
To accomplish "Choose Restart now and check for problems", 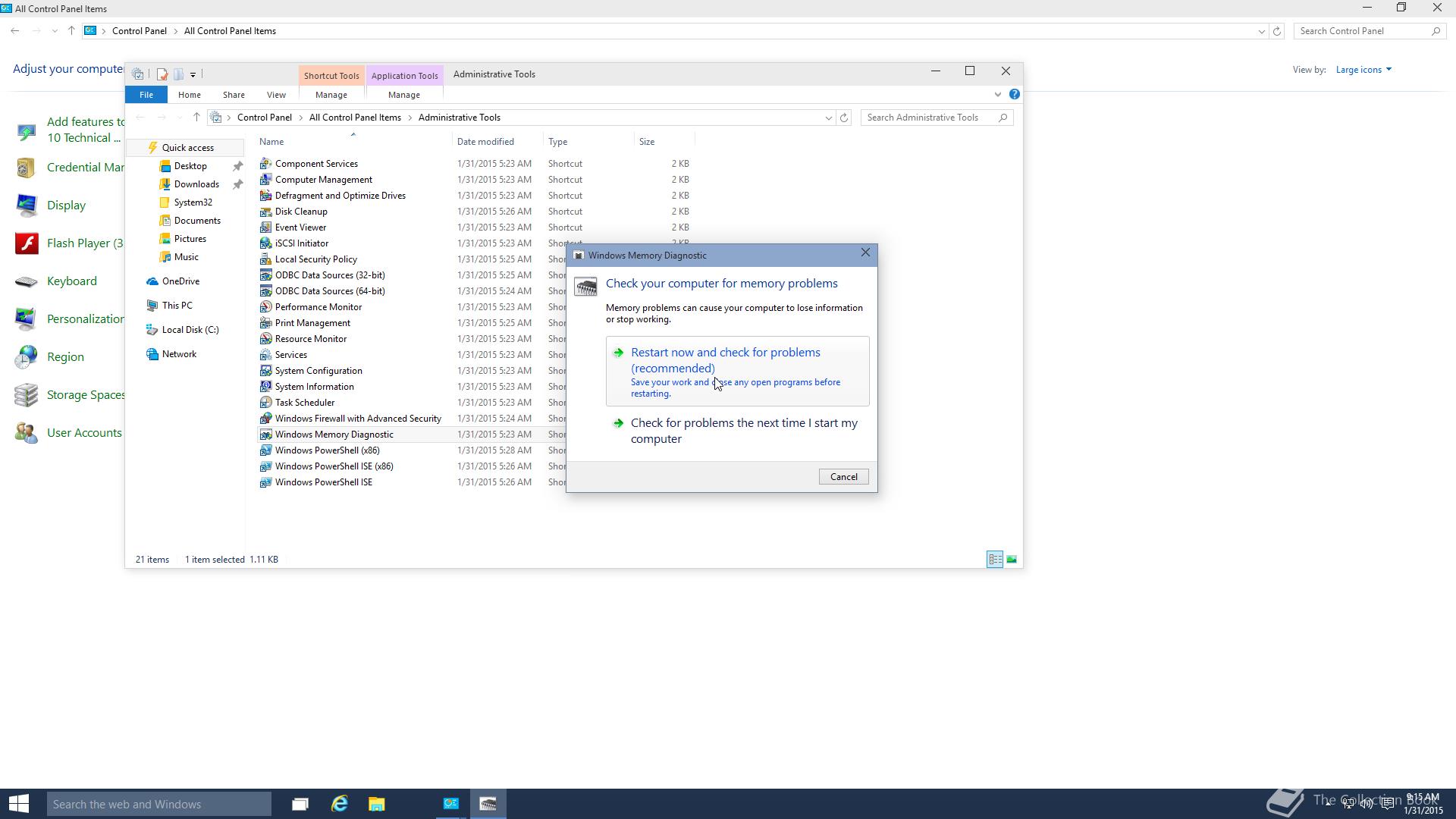I will point(737,371).
